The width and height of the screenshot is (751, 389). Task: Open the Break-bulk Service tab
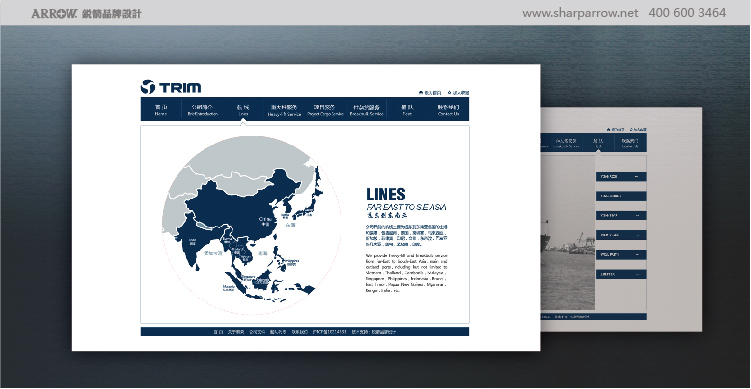point(366,110)
